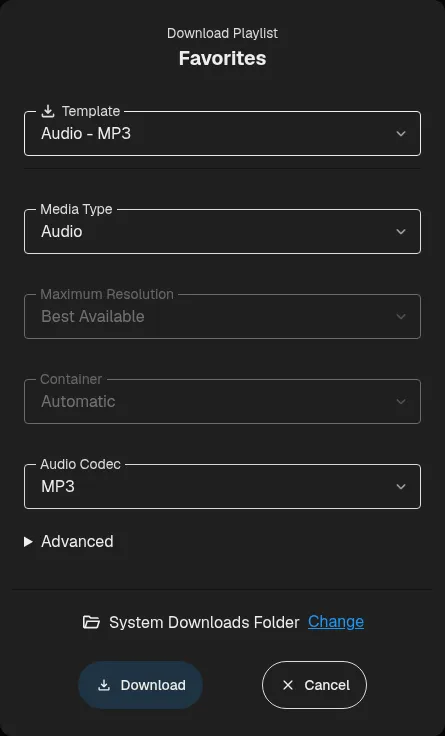Image resolution: width=445 pixels, height=736 pixels.
Task: Click the Maximum Resolution dropdown
Action: (222, 316)
